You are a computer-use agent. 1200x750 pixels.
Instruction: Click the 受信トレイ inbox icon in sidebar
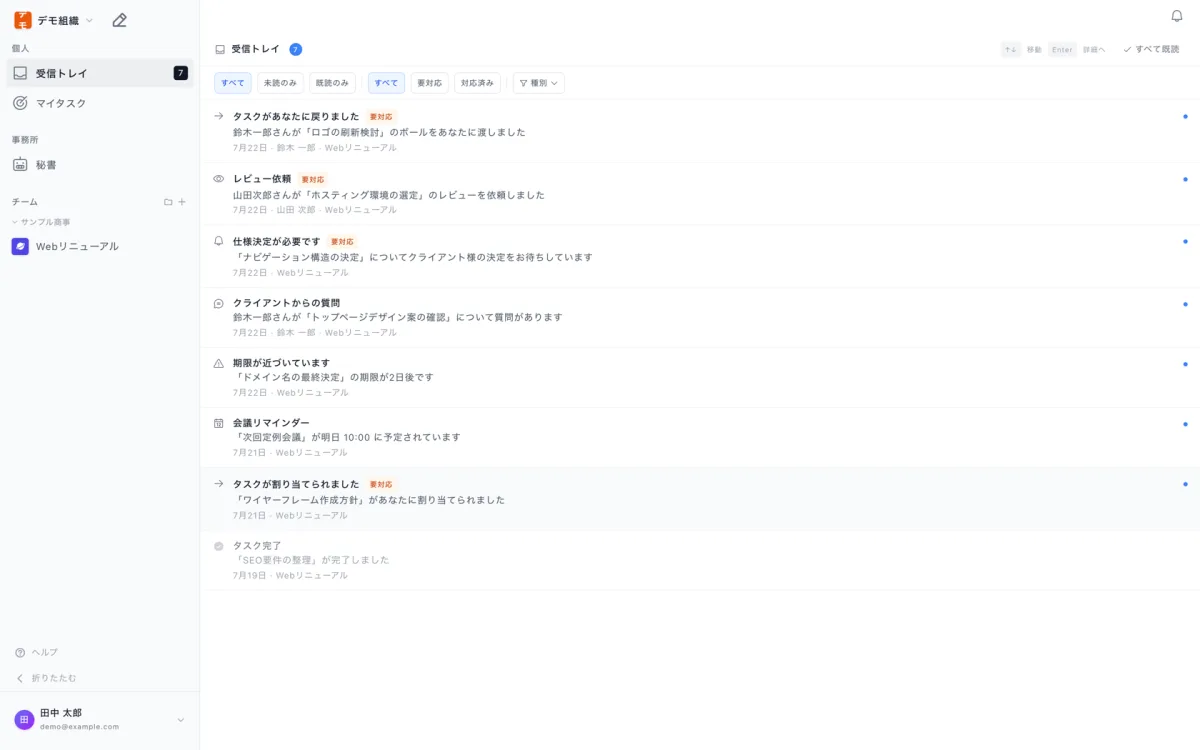coord(20,73)
